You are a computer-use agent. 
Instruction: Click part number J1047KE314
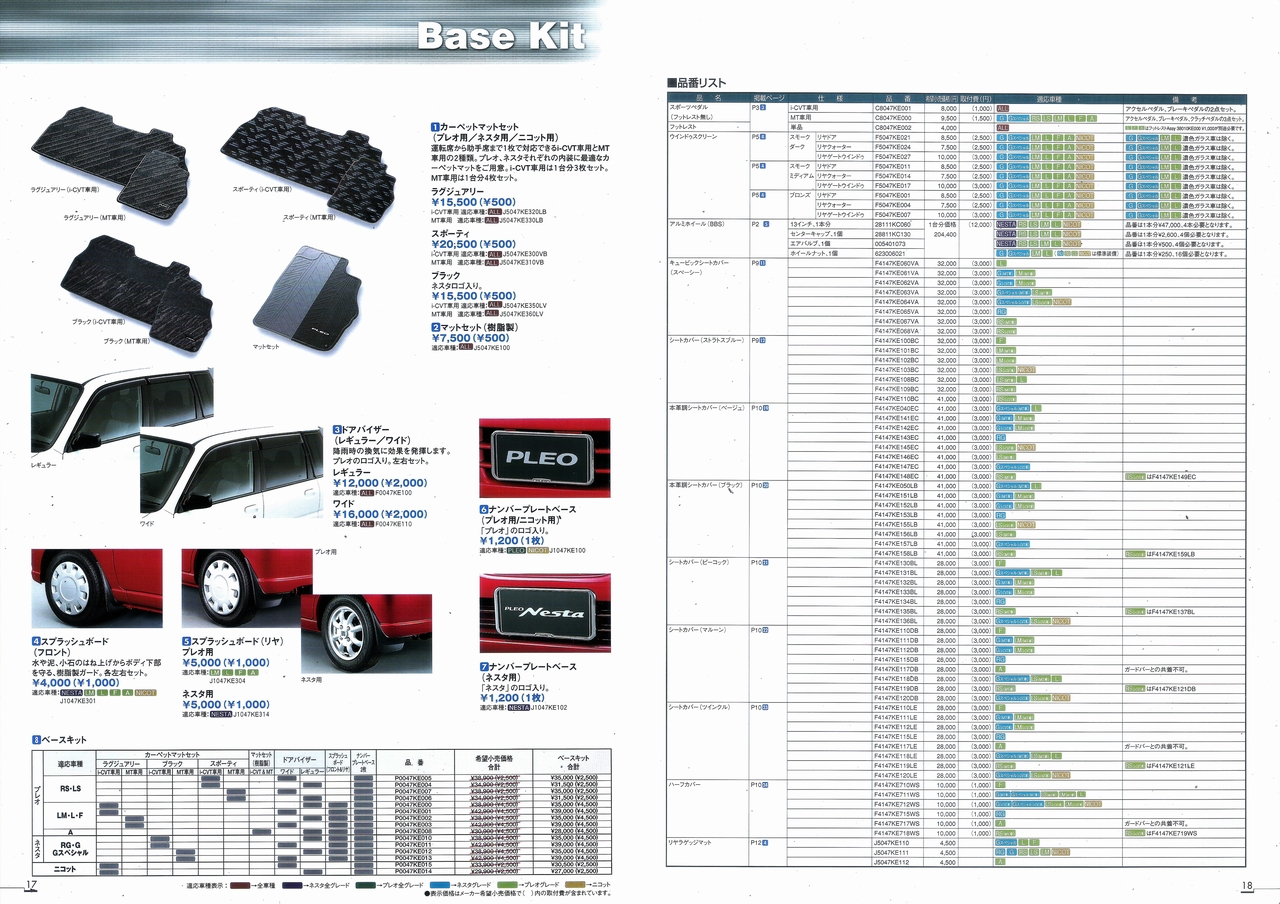coord(253,714)
